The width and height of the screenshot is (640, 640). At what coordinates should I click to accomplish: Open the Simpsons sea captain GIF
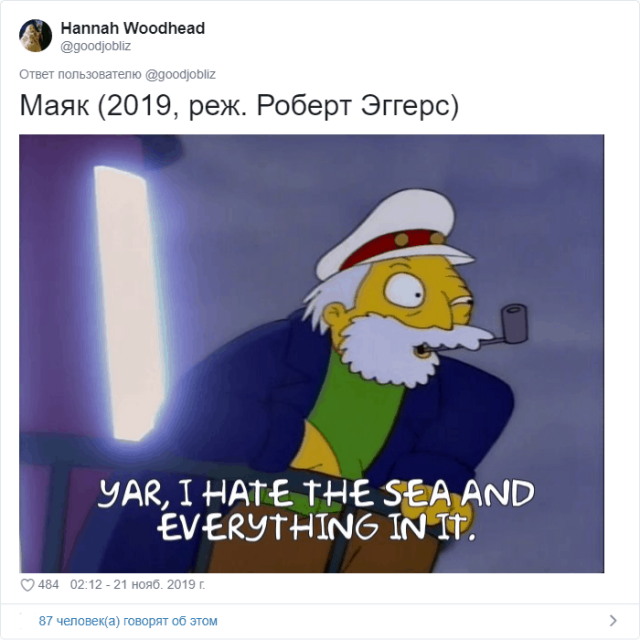tap(311, 353)
